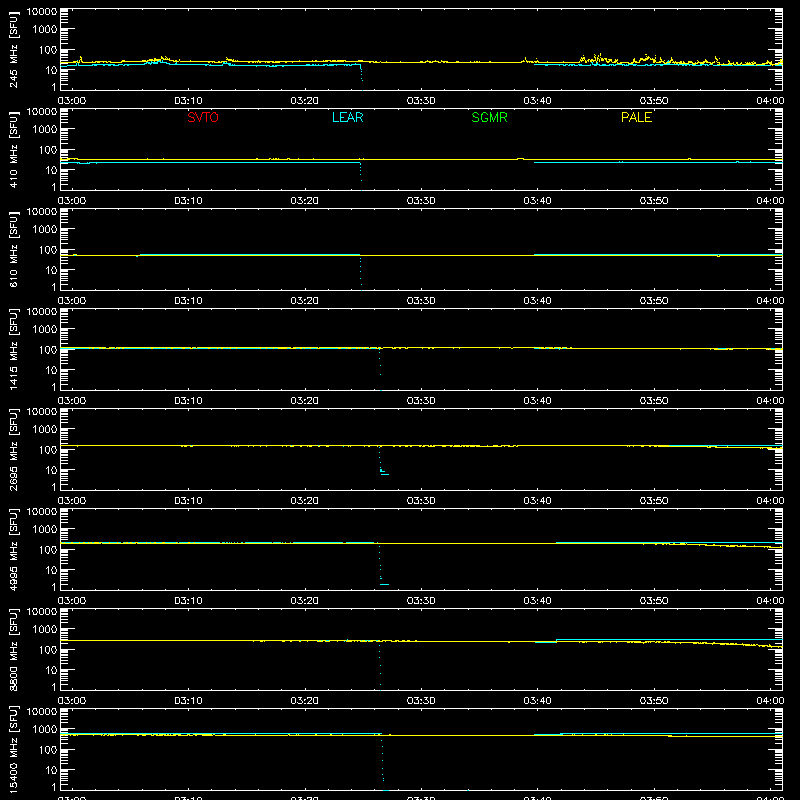Screen dimensions: 800x800
Task: Click 04:00 time label of 8800 MHz panel
Action: (770, 701)
